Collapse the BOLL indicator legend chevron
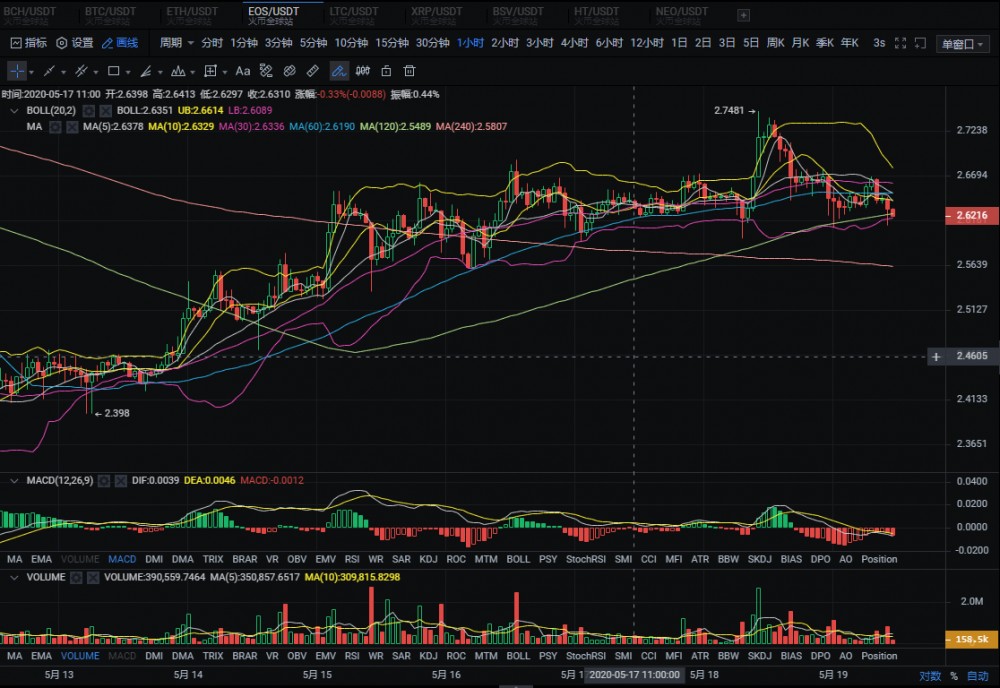The image size is (1000, 688). [13, 110]
